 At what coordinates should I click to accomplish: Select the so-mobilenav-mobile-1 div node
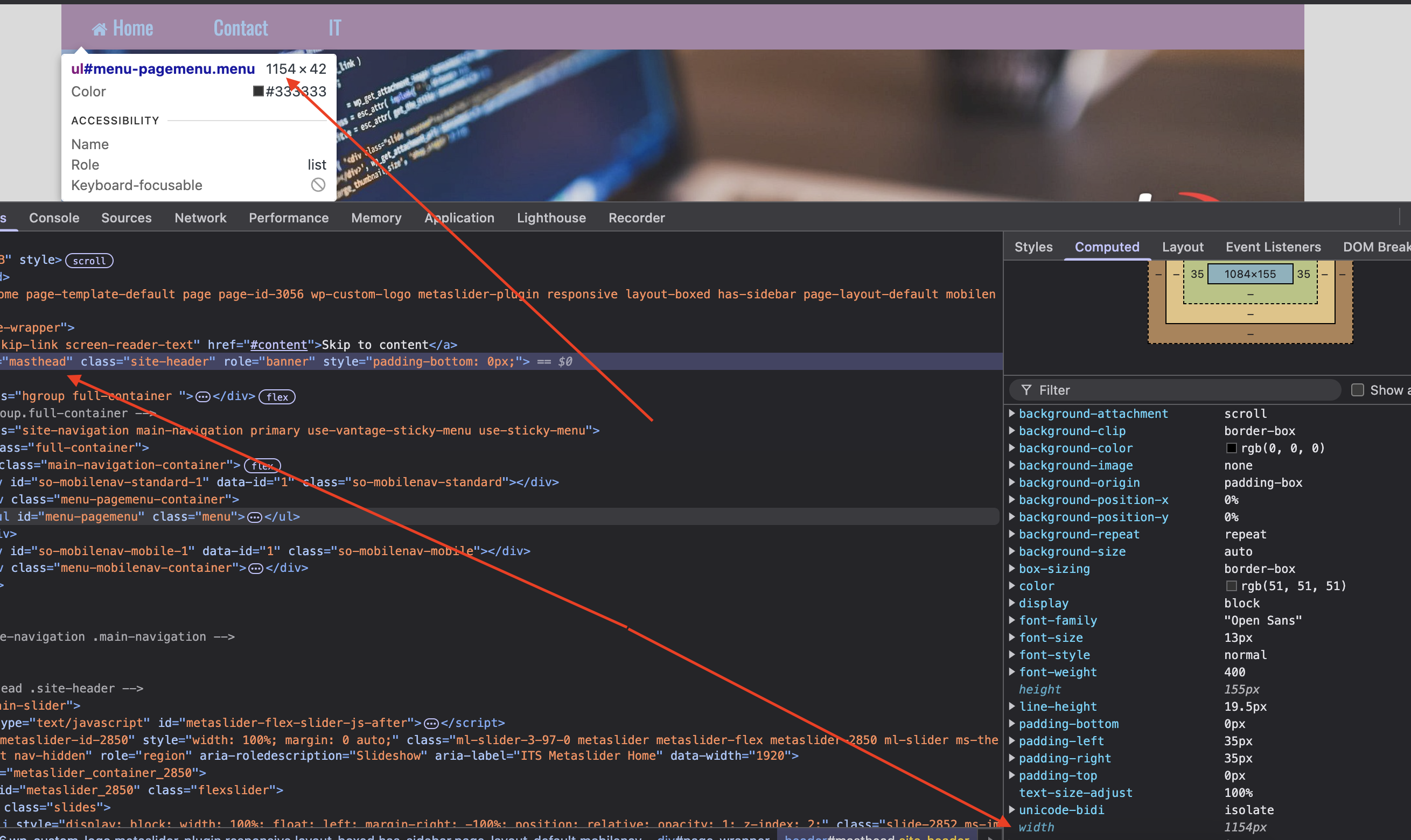click(266, 551)
